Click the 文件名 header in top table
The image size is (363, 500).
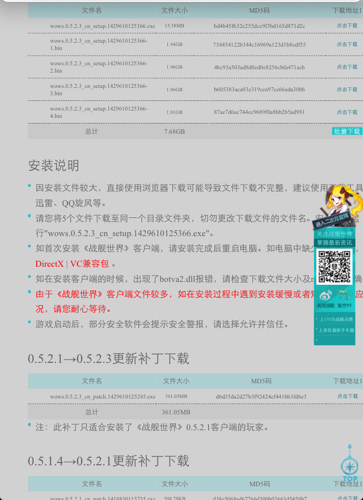pyautogui.click(x=92, y=10)
